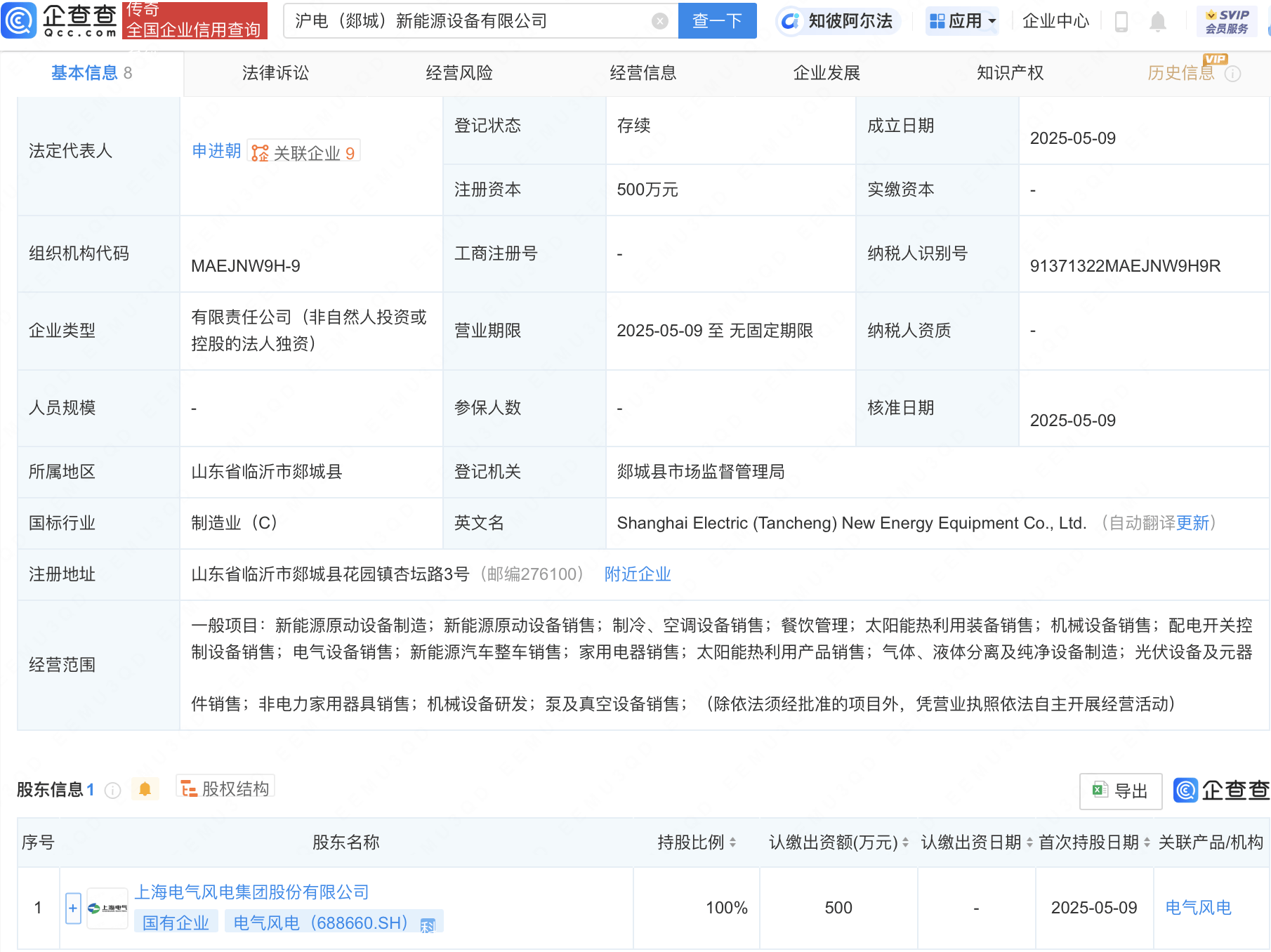This screenshot has height=952, width=1271.
Task: Click the info icon next to 股东信息
Action: point(112,791)
